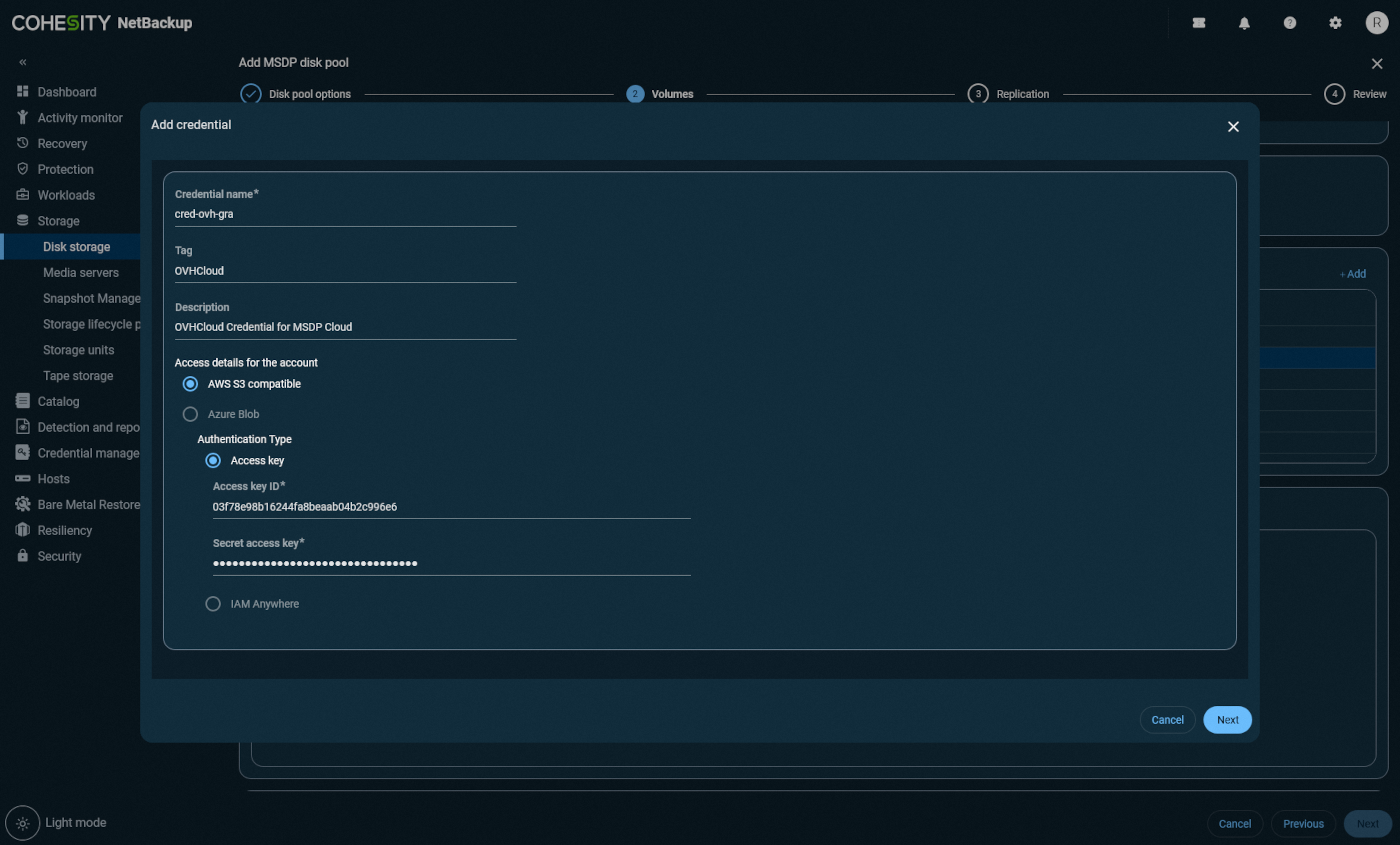This screenshot has width=1400, height=845.
Task: Select the Azure Blob option
Action: [191, 414]
